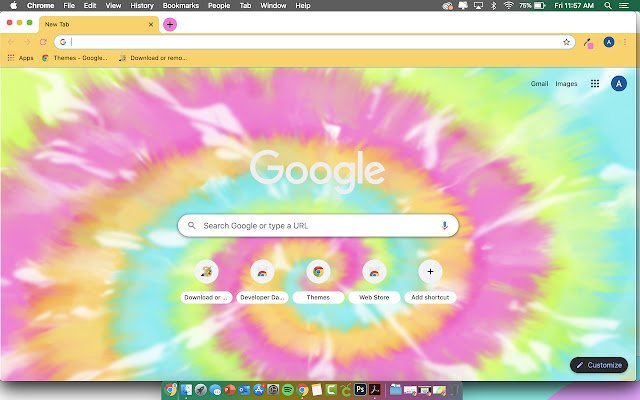Open Launchpad rocket icon in the Dock
Image resolution: width=640 pixels, height=400 pixels.
(201, 390)
